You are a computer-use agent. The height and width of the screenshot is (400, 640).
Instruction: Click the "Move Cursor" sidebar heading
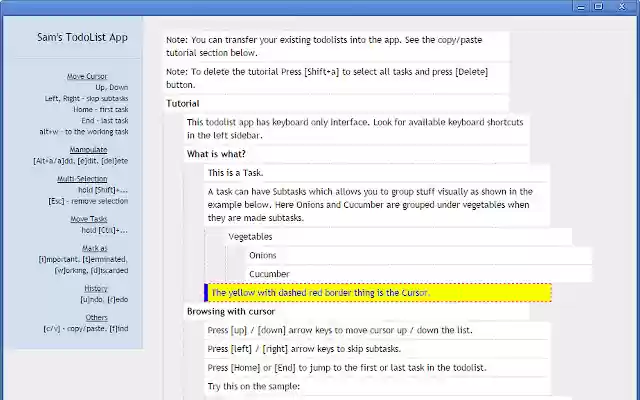pyautogui.click(x=87, y=76)
